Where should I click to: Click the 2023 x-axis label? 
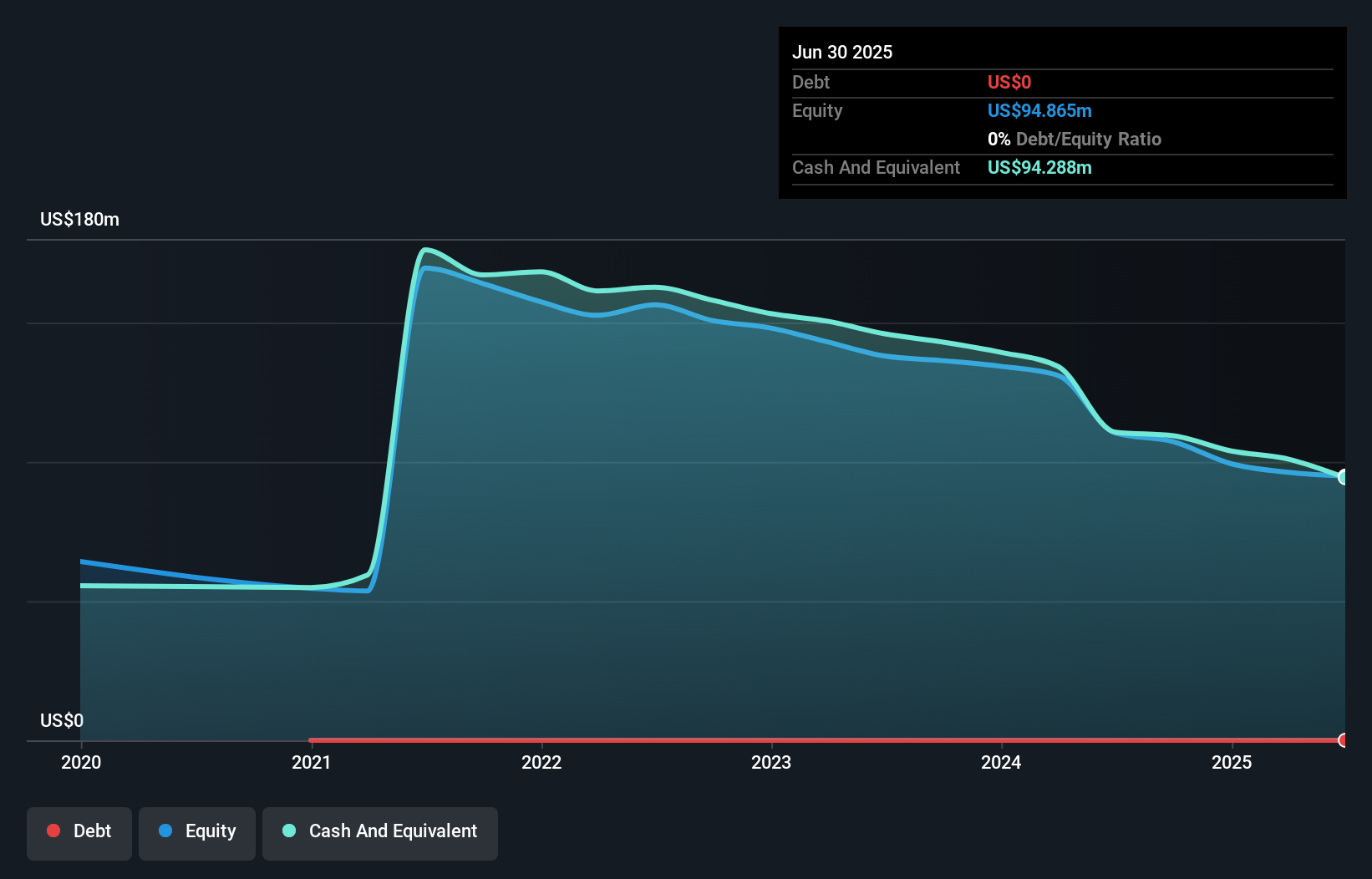point(771,762)
